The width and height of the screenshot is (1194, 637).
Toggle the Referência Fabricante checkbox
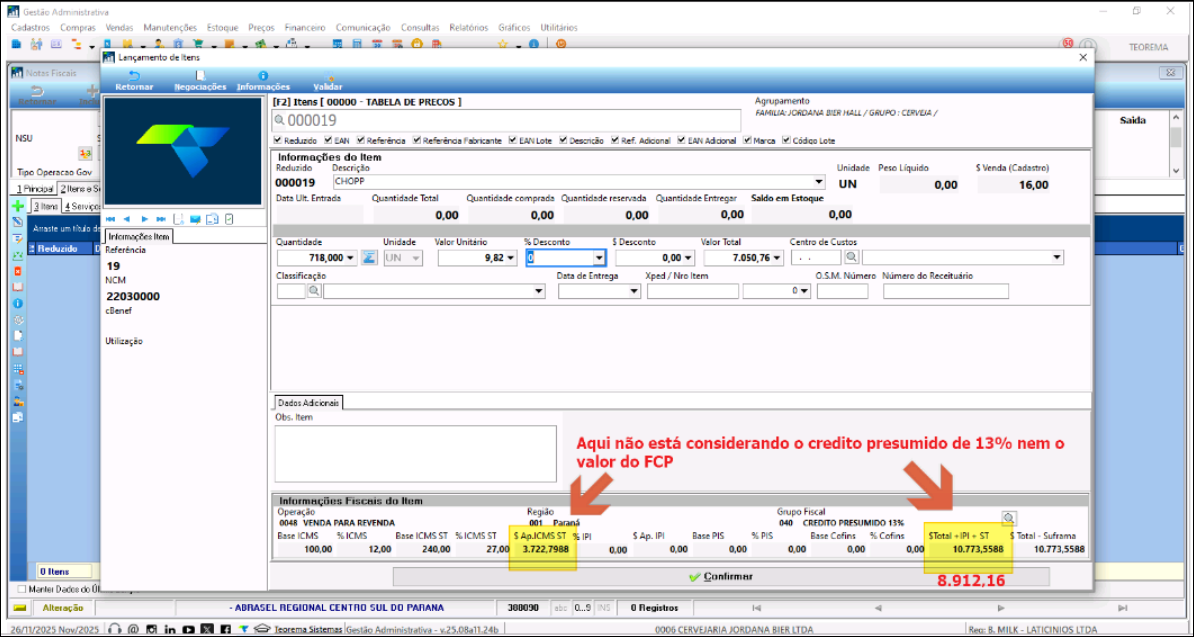tap(417, 141)
